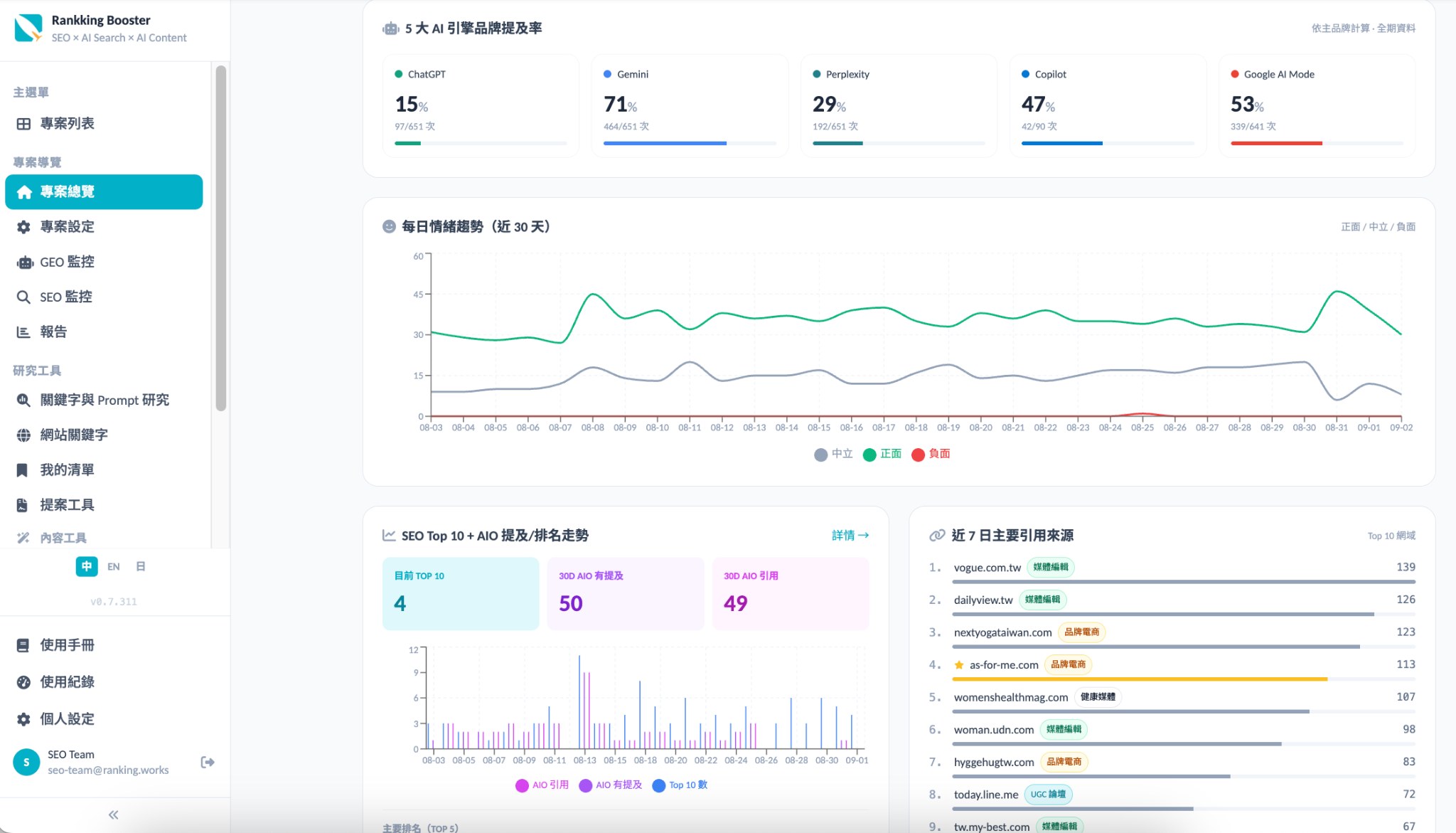Click the UGC 論壇 tag on today.line.me
The width and height of the screenshot is (1456, 833).
pos(1048,795)
